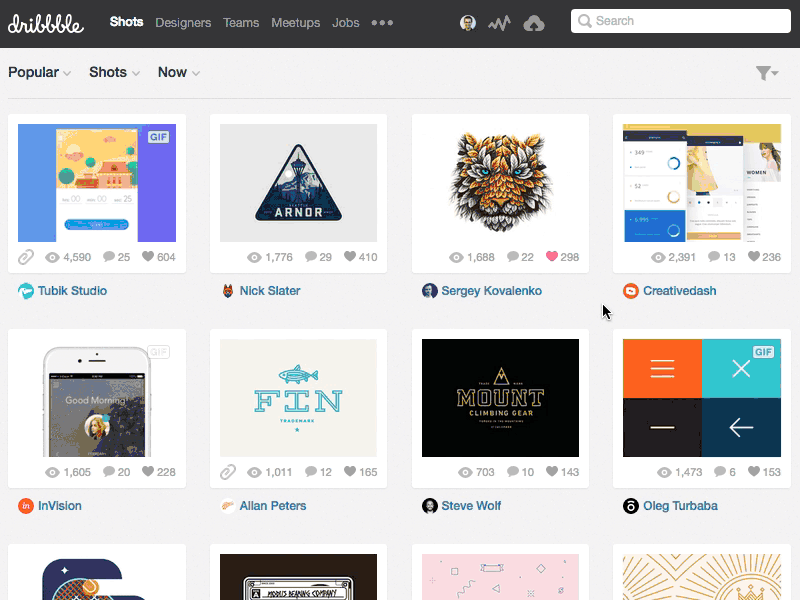Screen dimensions: 800x600
Task: Visit the InVision profile link
Action: click(x=60, y=506)
